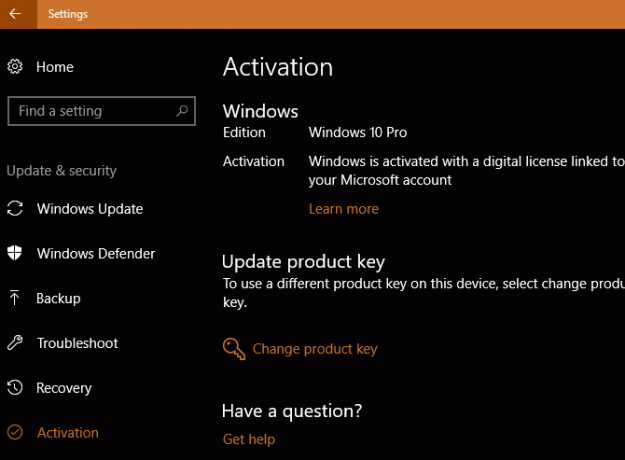The width and height of the screenshot is (625, 460).
Task: Click the Have a question? heading
Action: click(292, 411)
